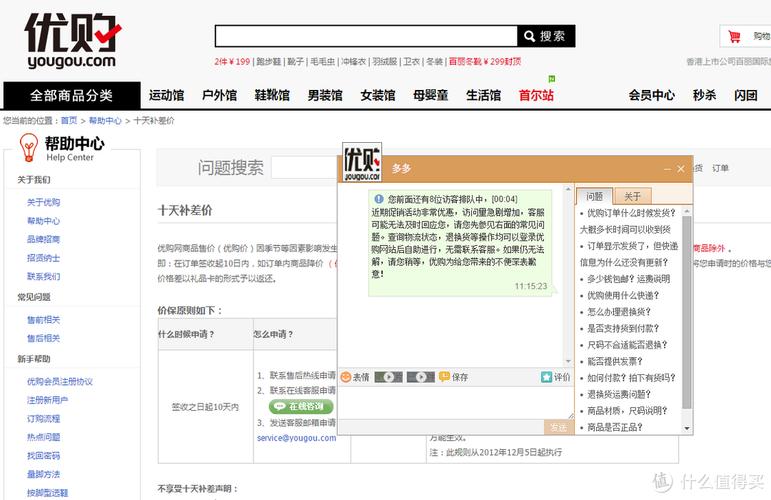Click FAQ list scrollbar down arrow
The image size is (771, 500).
(x=687, y=429)
